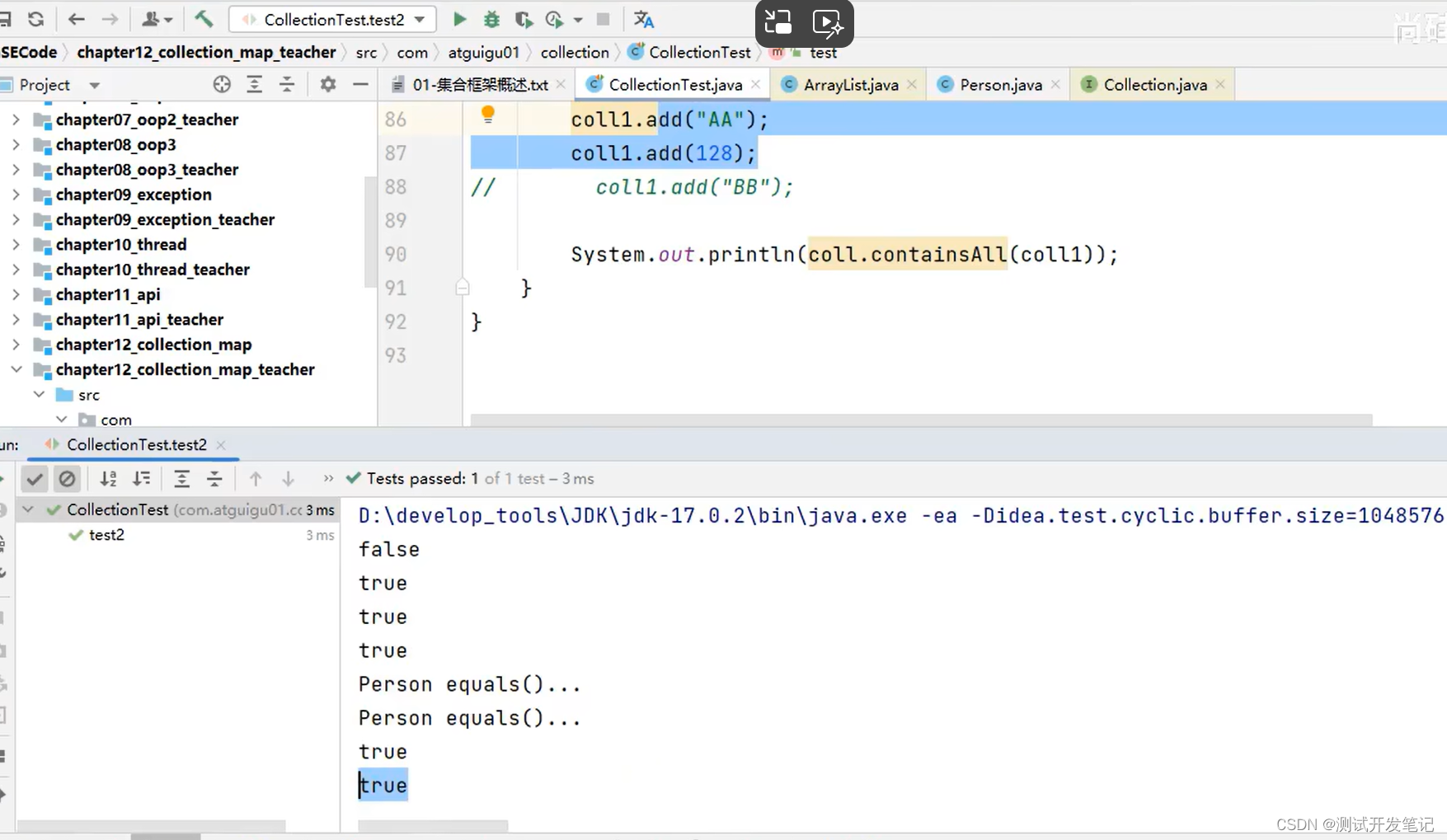Viewport: 1447px width, 840px height.
Task: Click the intention lightbulb on line 86
Action: (488, 115)
